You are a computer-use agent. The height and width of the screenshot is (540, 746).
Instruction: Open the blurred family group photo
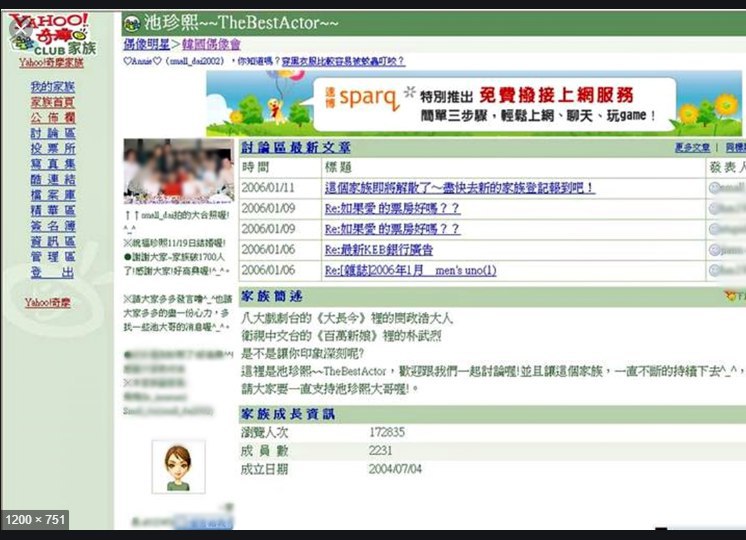pos(178,170)
